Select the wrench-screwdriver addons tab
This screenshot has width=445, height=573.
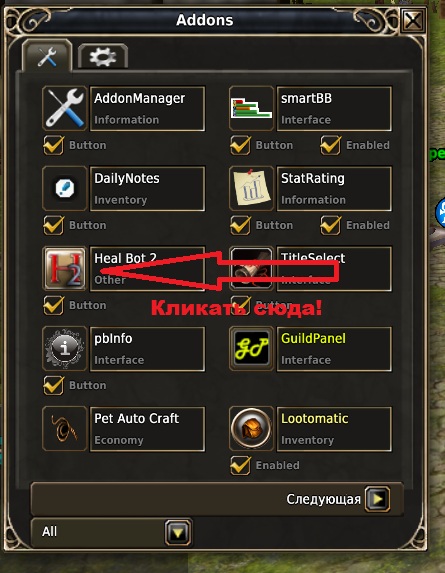tap(47, 56)
